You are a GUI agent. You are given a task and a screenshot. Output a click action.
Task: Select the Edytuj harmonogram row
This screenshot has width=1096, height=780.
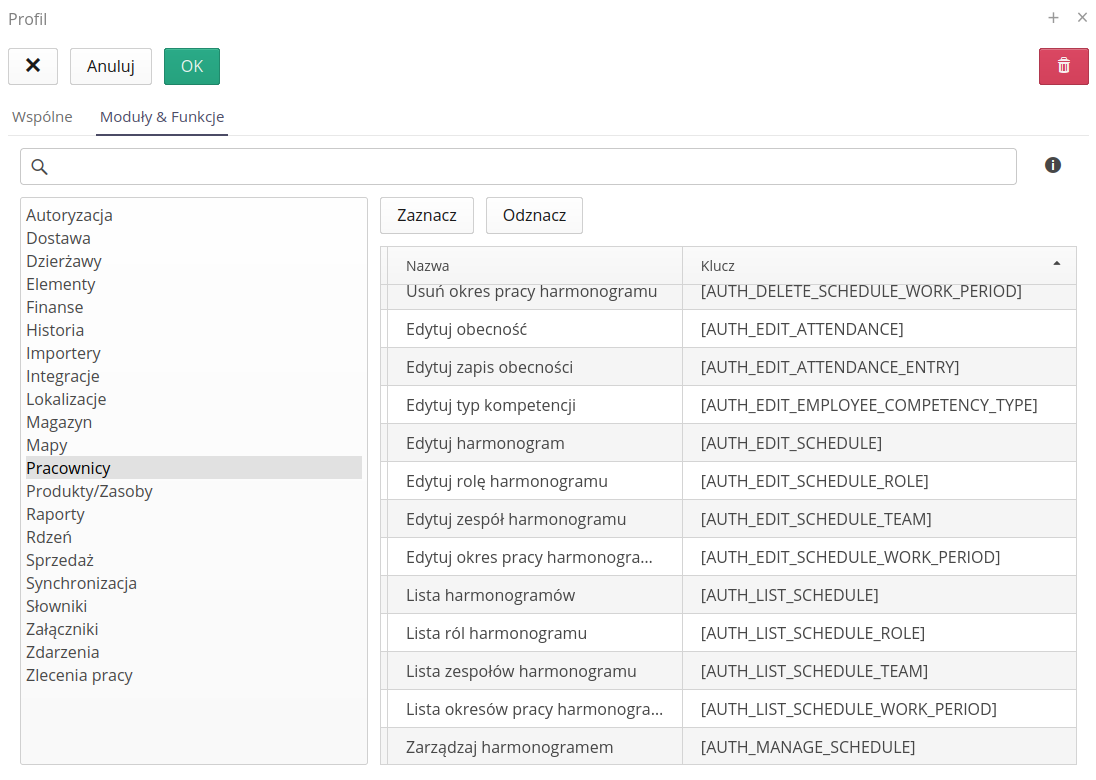point(485,443)
